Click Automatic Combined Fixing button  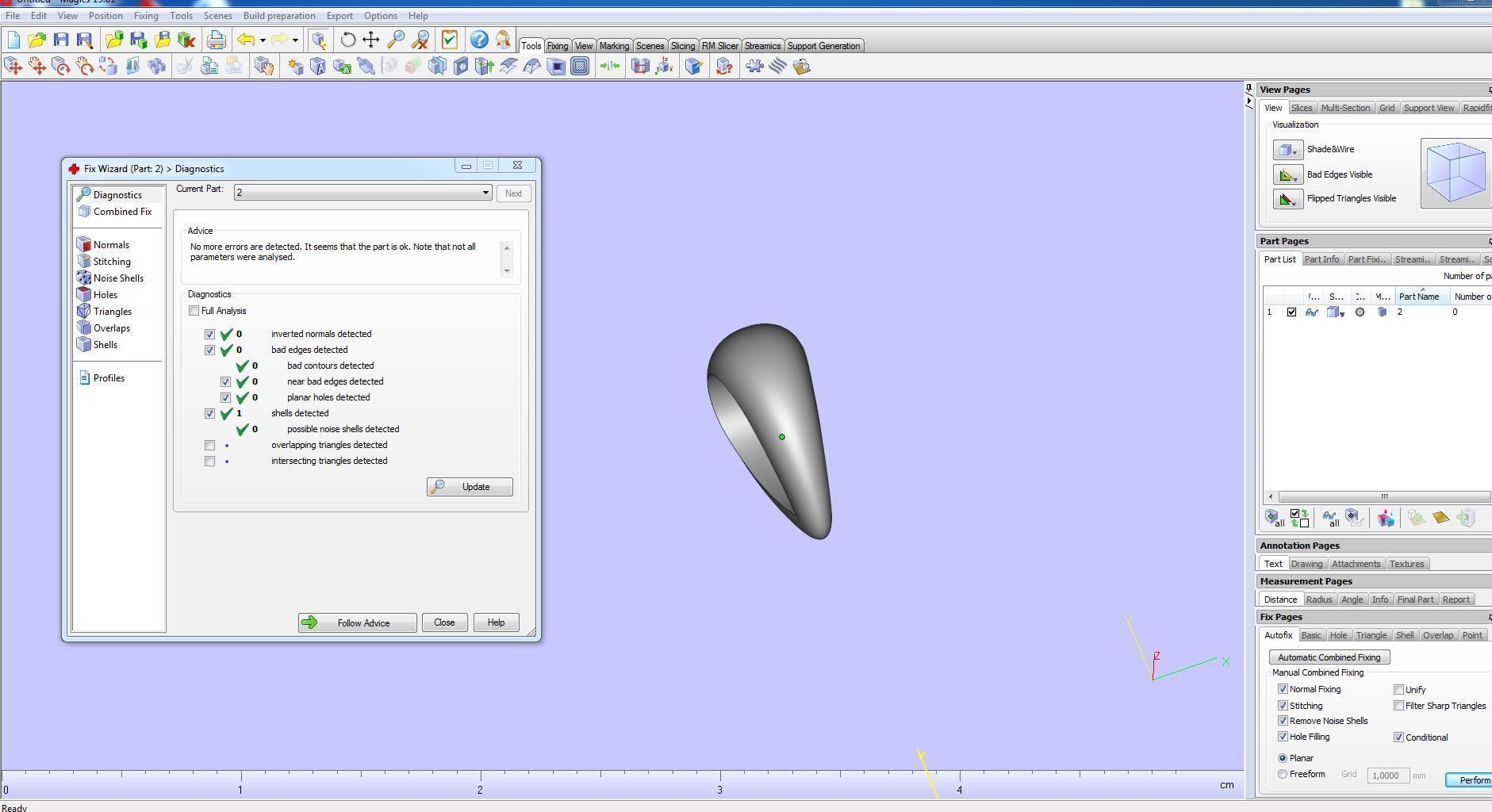point(1329,657)
